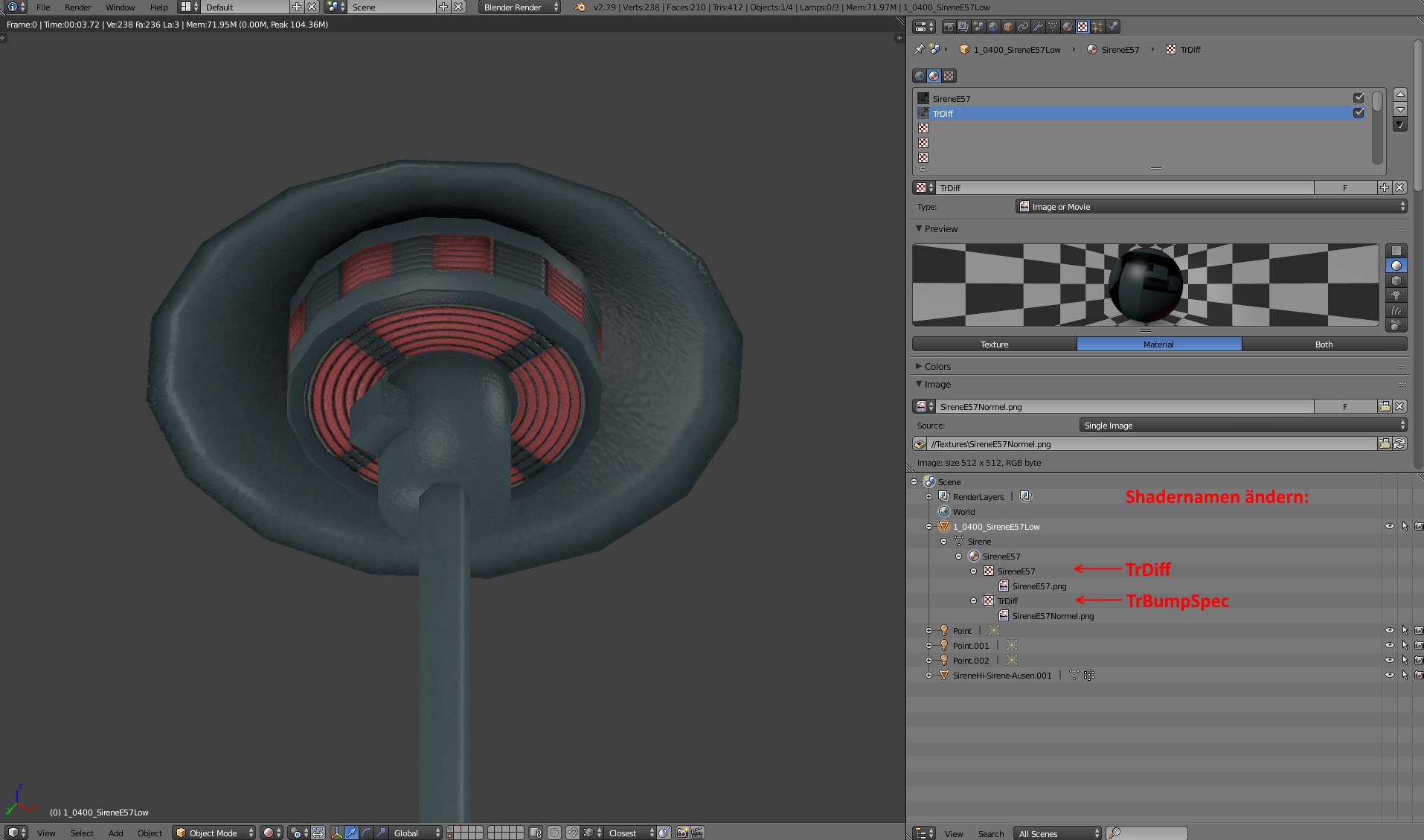Open the Modifiers wrench tab
The height and width of the screenshot is (840, 1424).
[1038, 27]
